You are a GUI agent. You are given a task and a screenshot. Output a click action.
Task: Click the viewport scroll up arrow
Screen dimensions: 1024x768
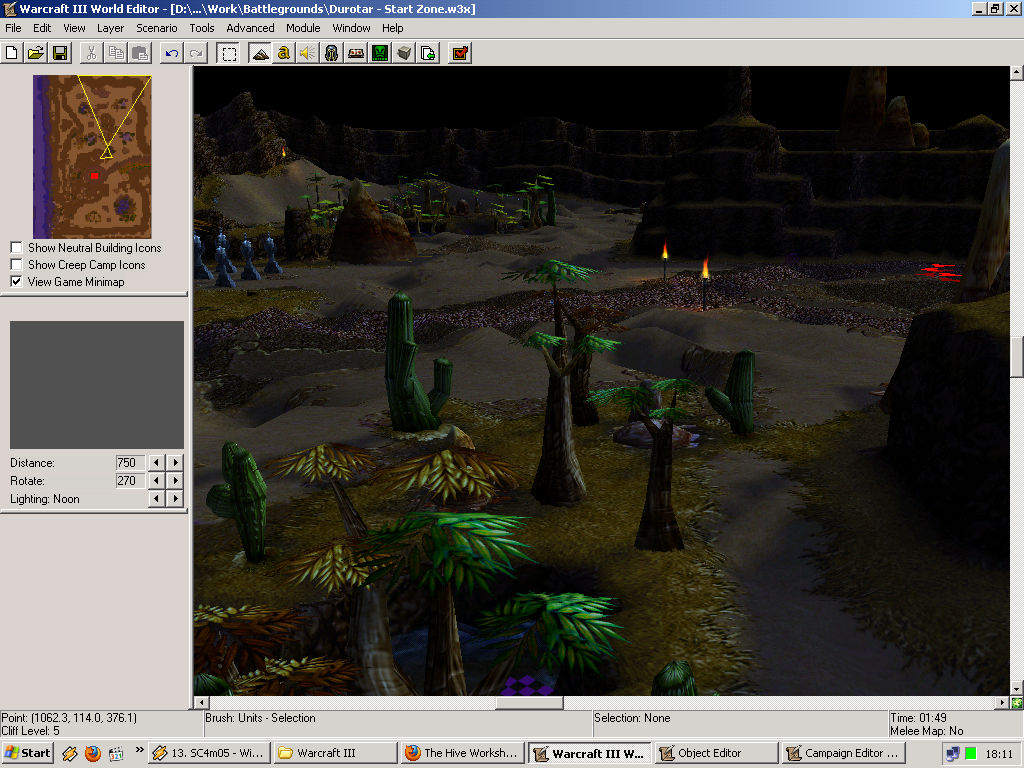pos(1017,72)
